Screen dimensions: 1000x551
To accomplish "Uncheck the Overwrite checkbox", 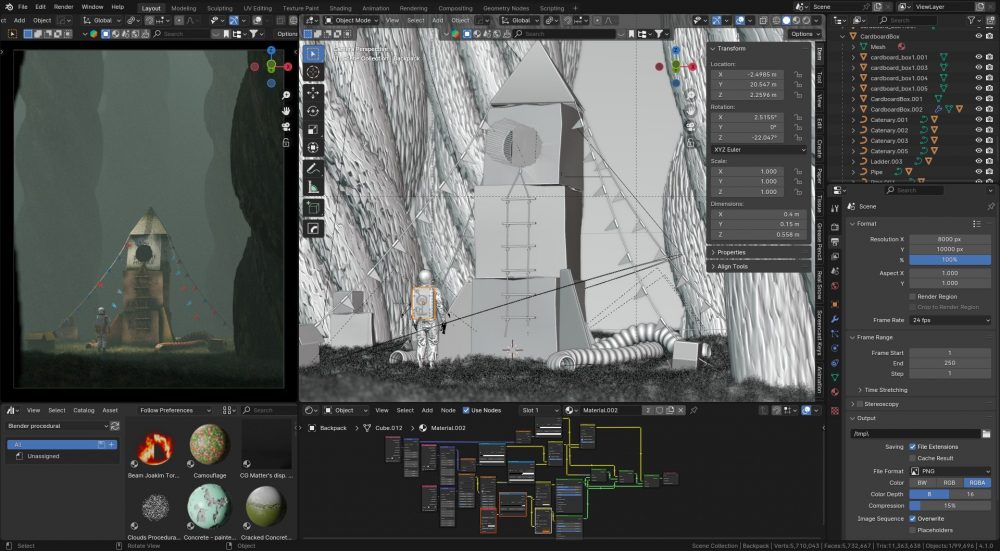I will coord(913,519).
